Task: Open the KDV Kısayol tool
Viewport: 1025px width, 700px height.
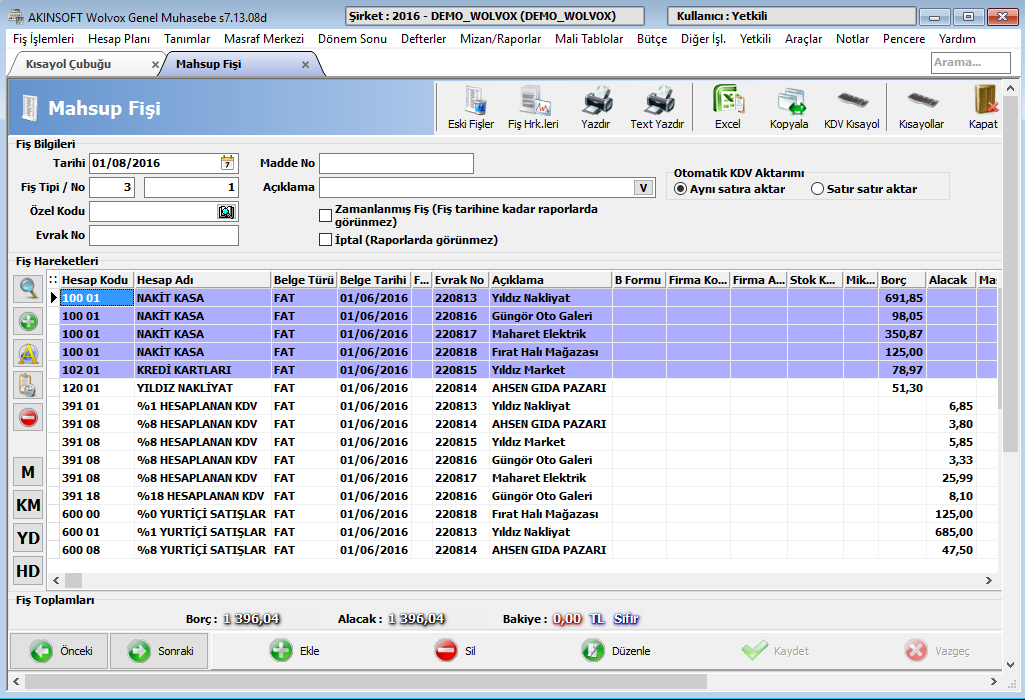Action: [x=852, y=107]
